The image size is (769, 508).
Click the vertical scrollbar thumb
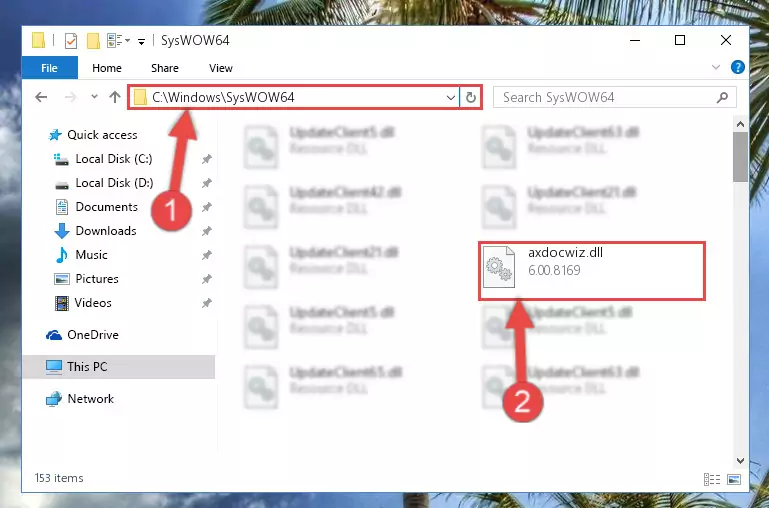click(741, 157)
